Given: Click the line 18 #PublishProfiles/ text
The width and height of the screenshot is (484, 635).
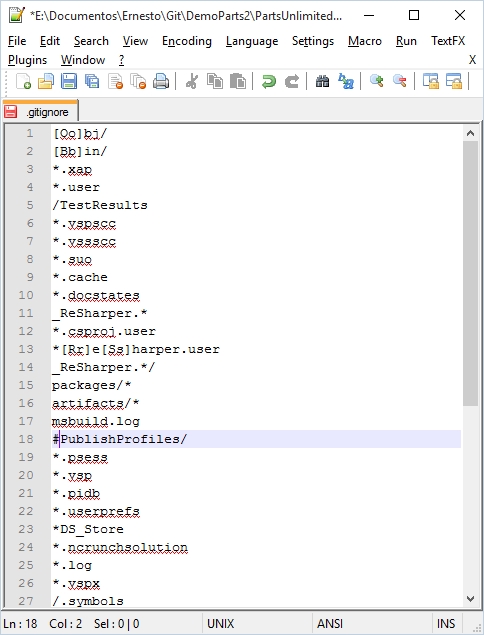Looking at the screenshot, I should click(119, 439).
